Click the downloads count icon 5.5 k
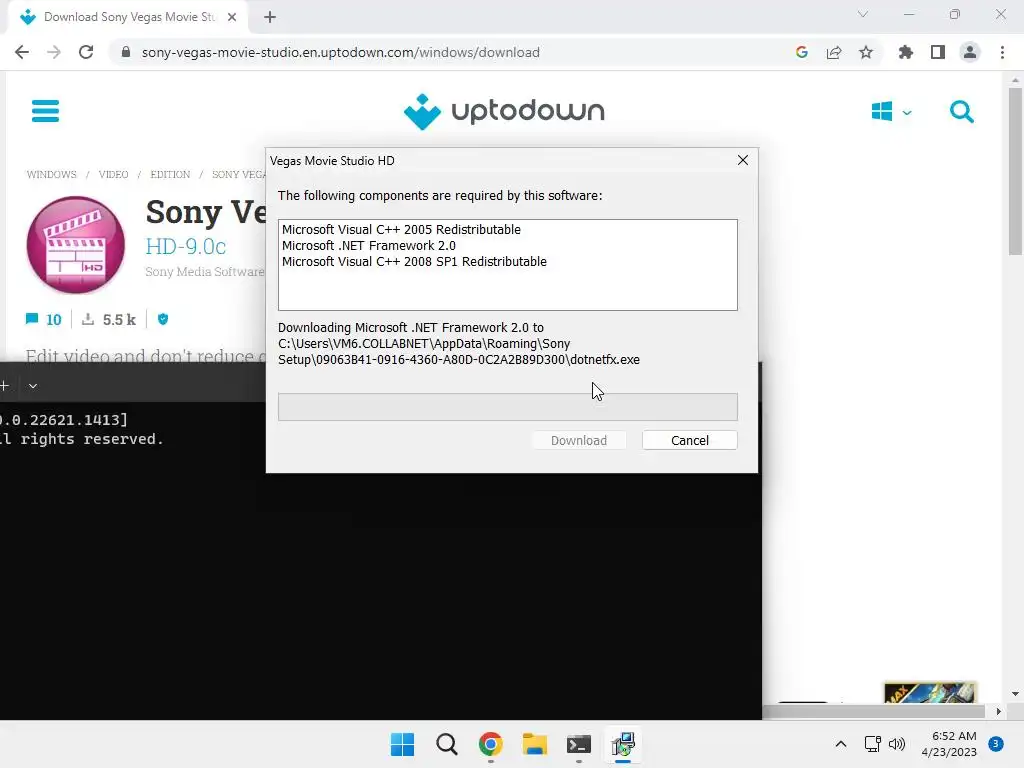1024x768 pixels. (x=108, y=319)
